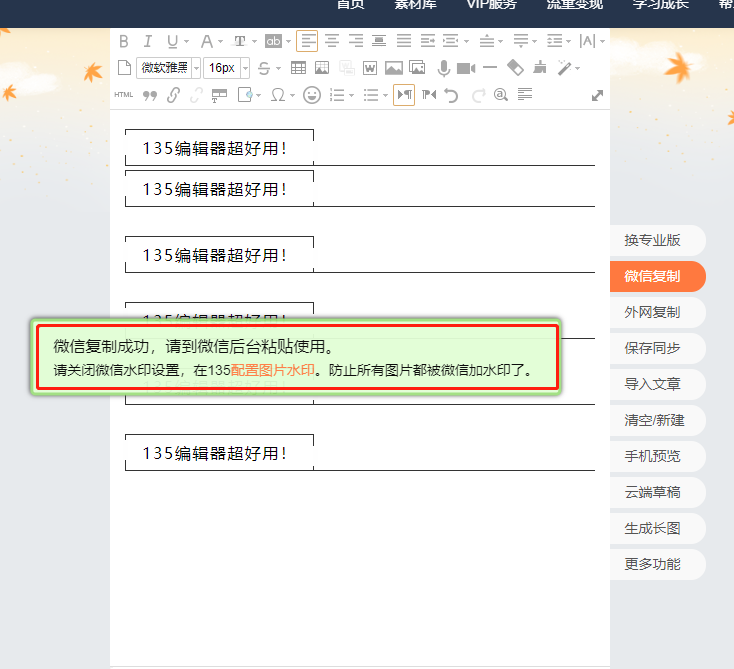The image size is (734, 669).
Task: Click the 微信复制 button
Action: [x=658, y=276]
